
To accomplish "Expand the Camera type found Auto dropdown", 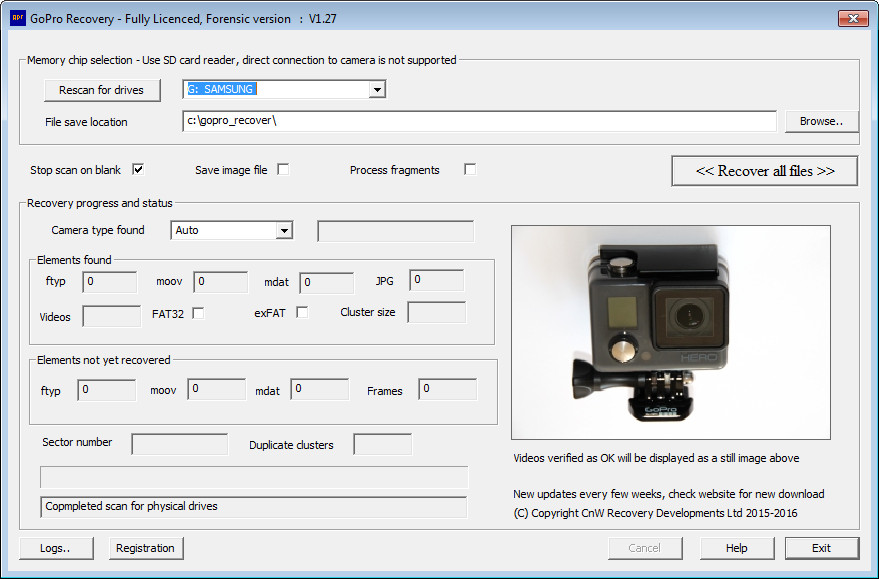I will click(x=285, y=230).
